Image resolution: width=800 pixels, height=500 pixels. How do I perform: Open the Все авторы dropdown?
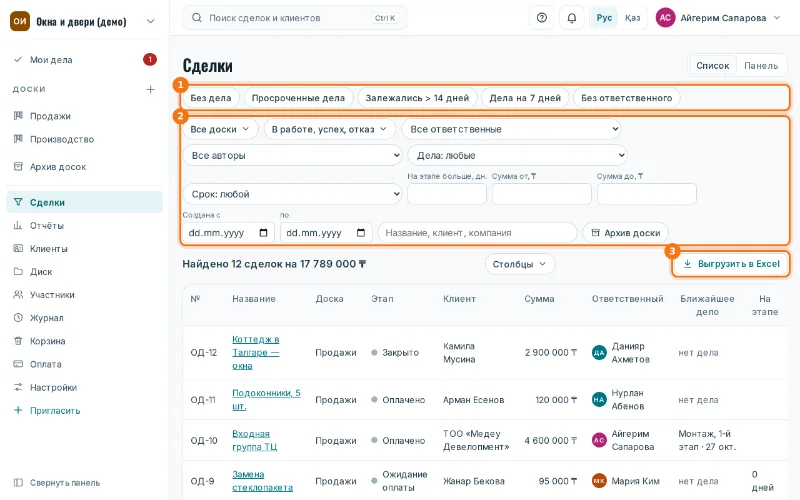292,155
